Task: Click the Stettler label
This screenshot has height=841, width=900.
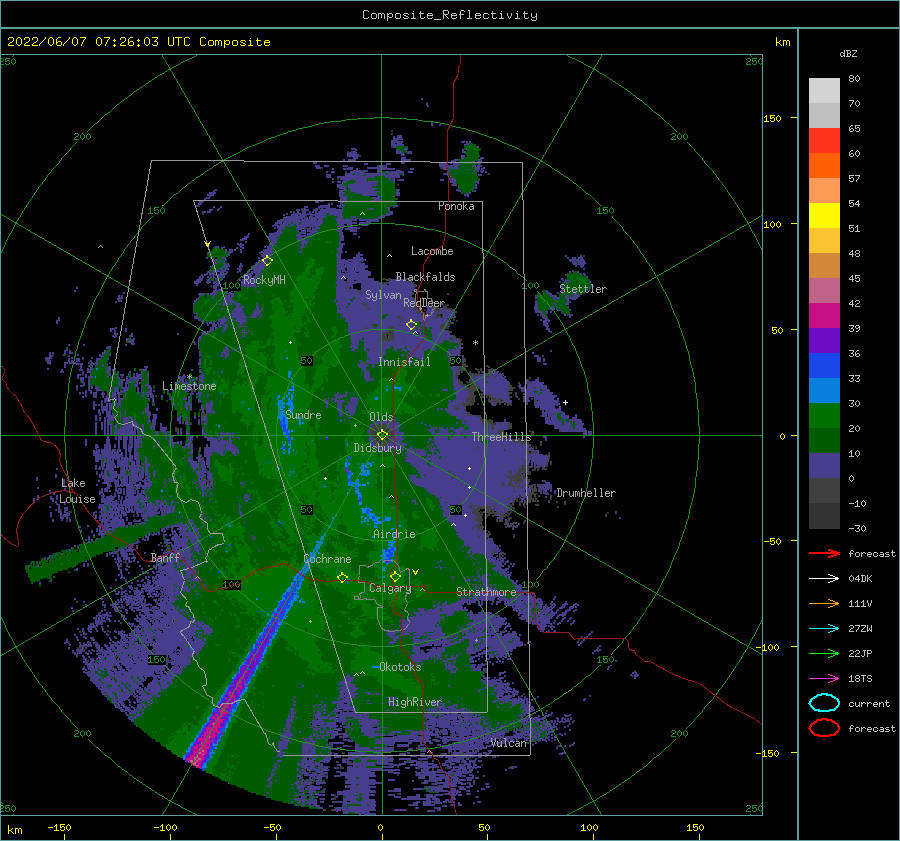Action: click(x=583, y=289)
